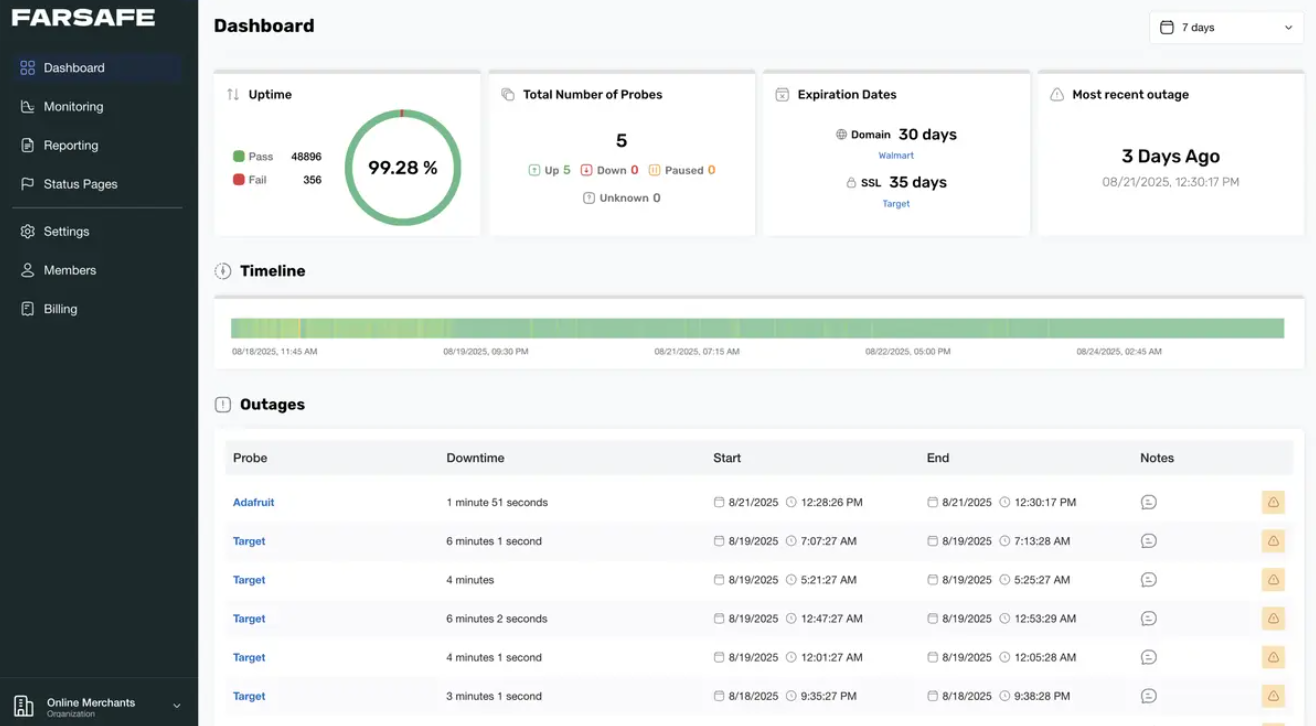This screenshot has height=726, width=1316.
Task: Click the timeline info icon
Action: pos(221,269)
